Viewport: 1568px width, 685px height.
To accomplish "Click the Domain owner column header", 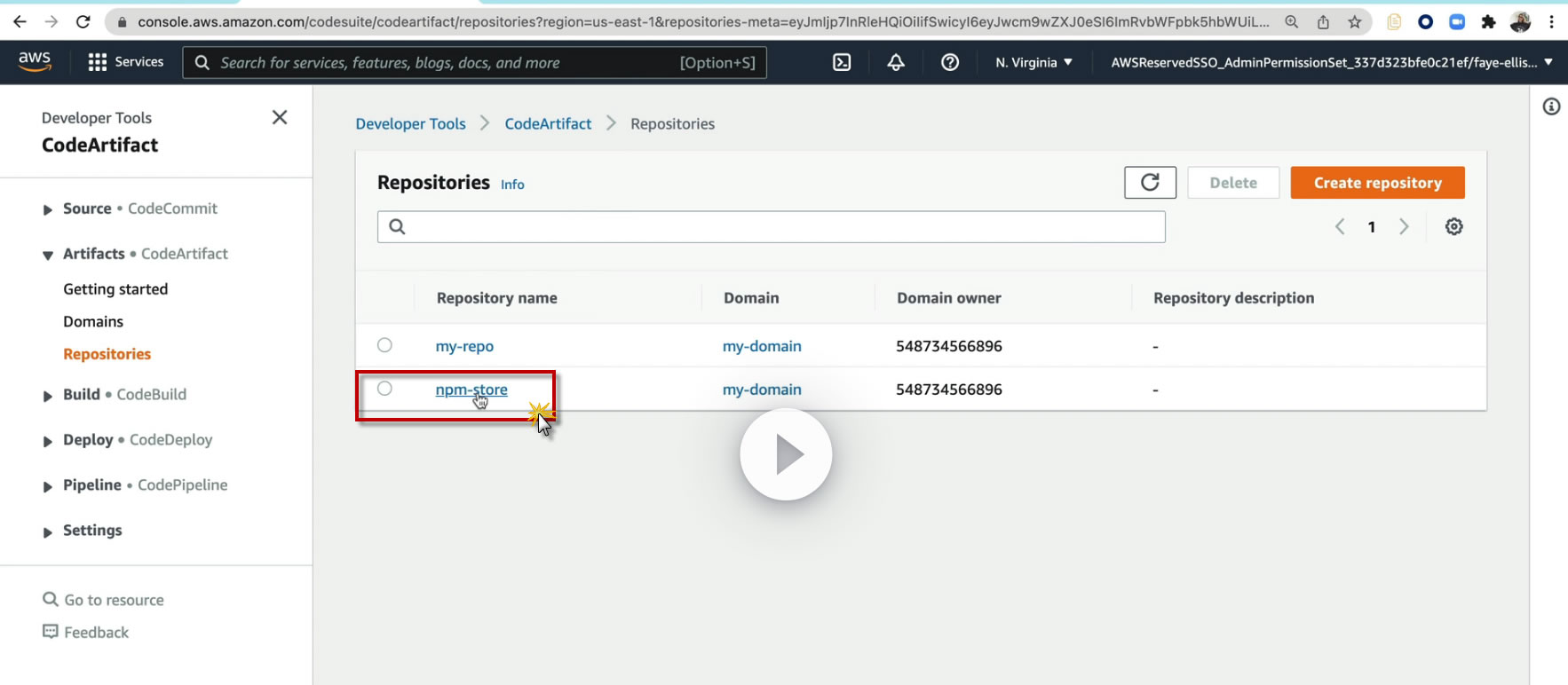I will tap(949, 298).
